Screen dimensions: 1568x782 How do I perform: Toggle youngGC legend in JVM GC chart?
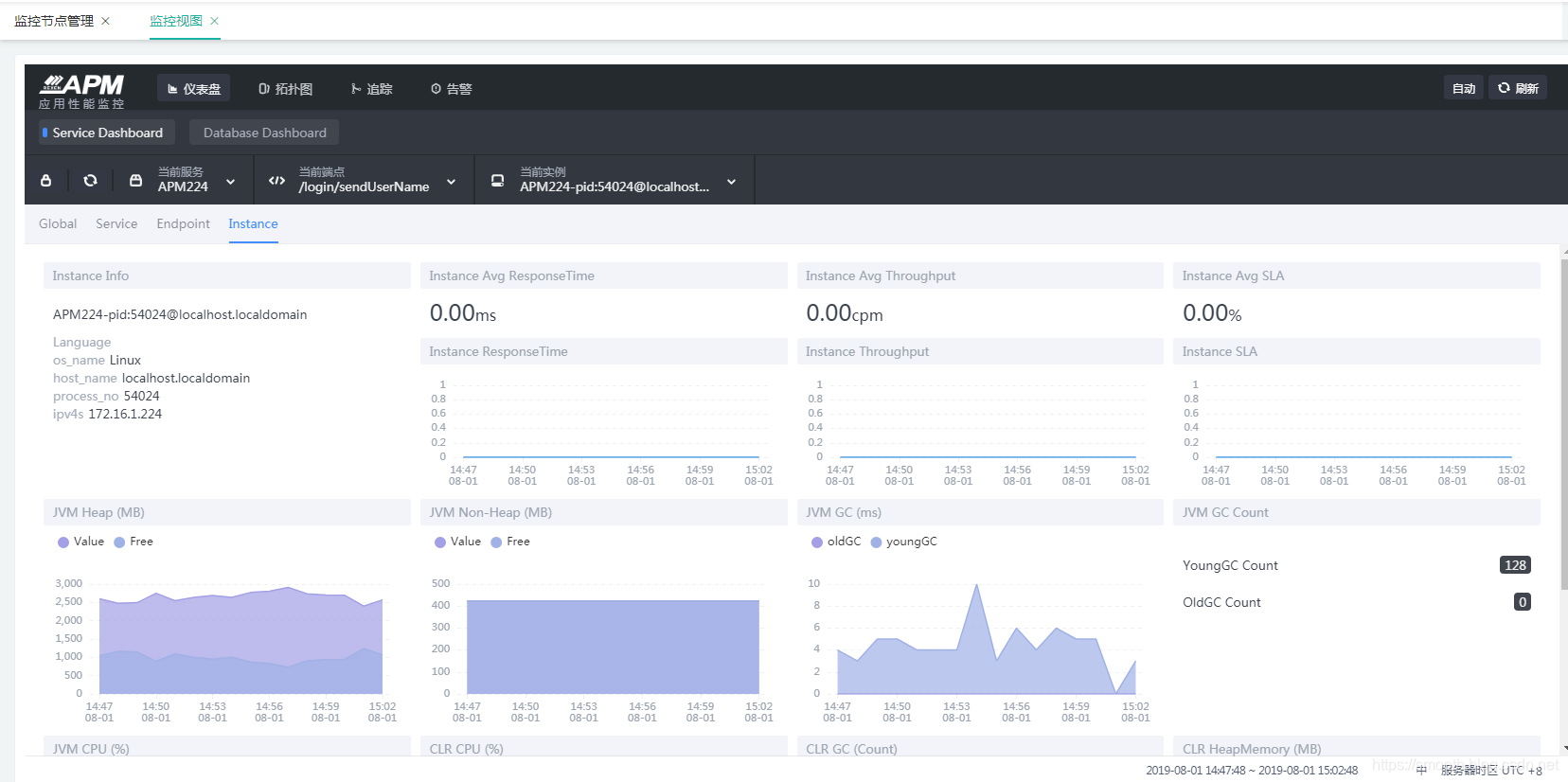pos(903,542)
